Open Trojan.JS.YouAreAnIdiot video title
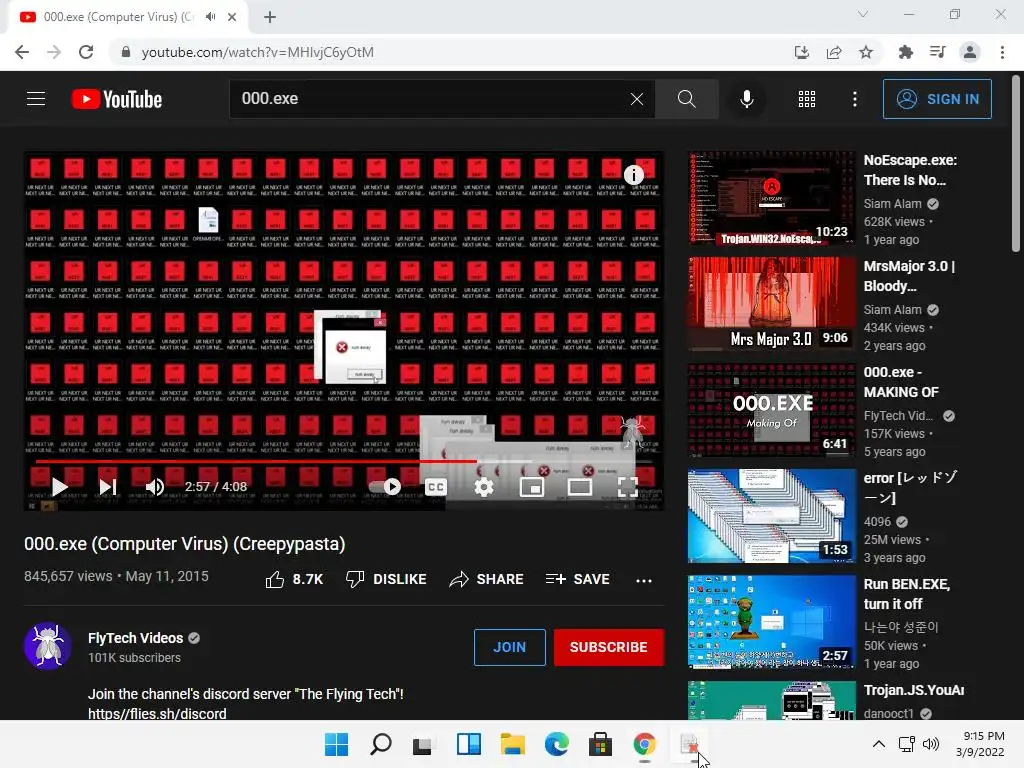This screenshot has height=768, width=1024. point(914,690)
